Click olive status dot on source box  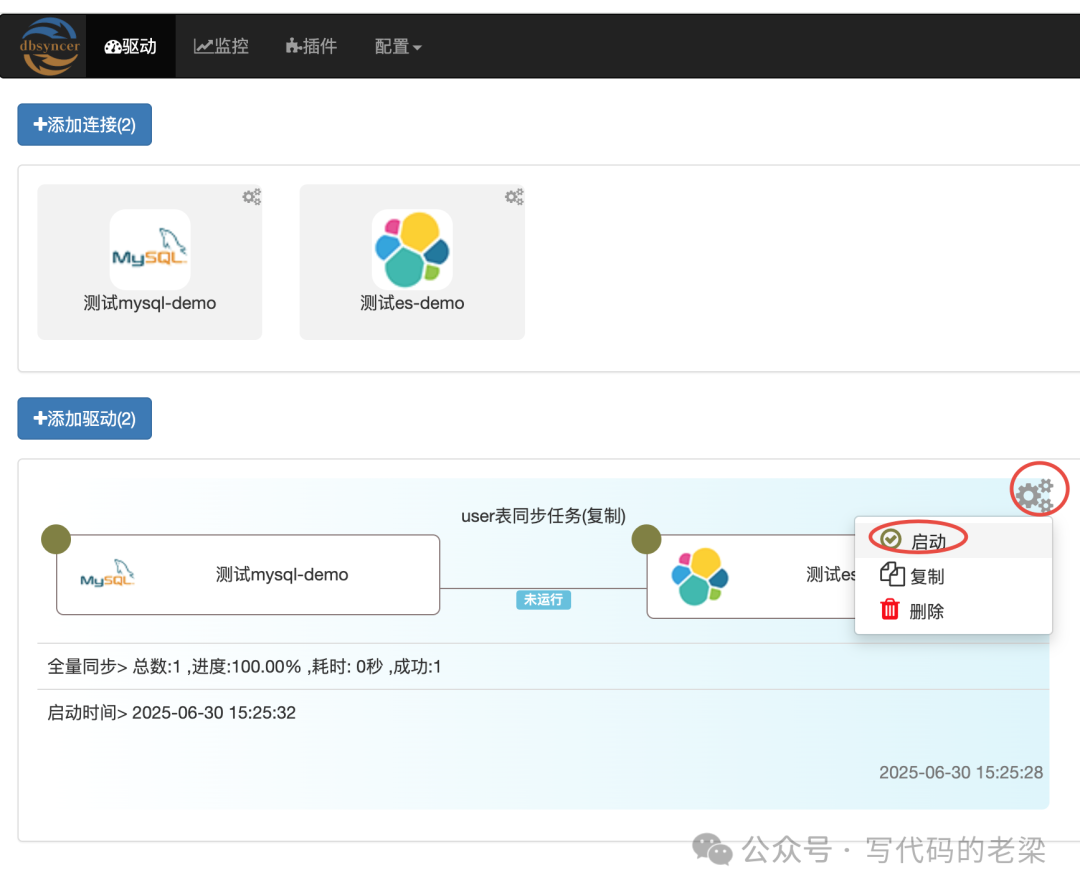click(x=56, y=539)
